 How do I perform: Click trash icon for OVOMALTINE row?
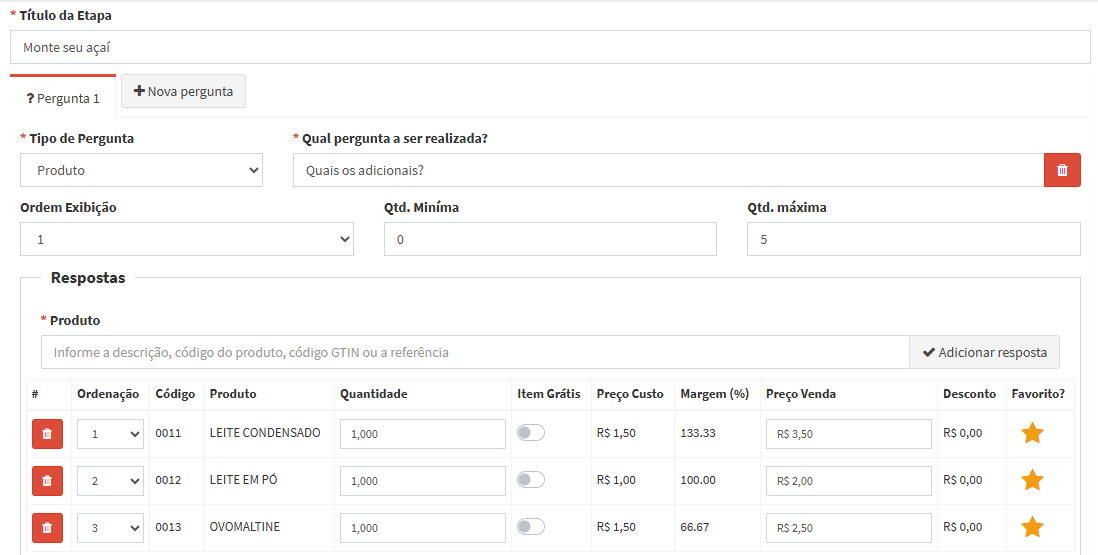click(47, 528)
